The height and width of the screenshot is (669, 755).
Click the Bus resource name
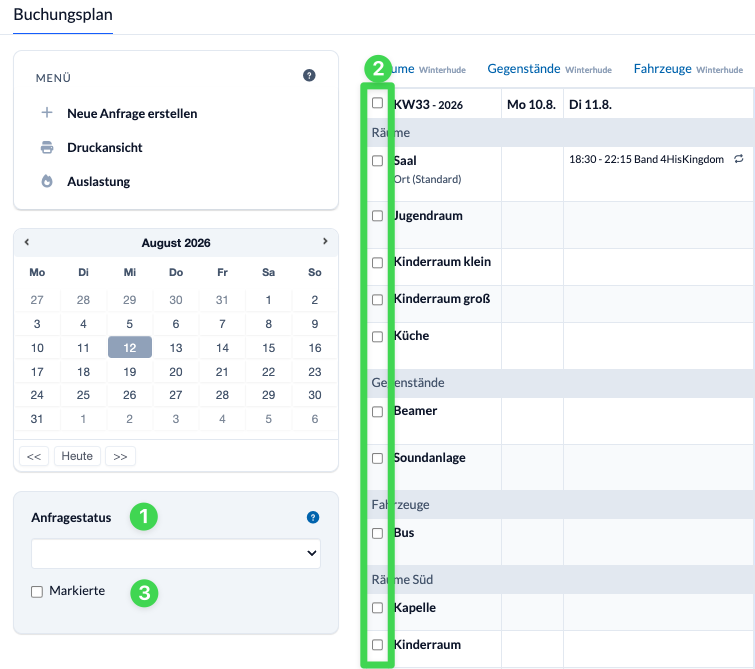pyautogui.click(x=404, y=533)
